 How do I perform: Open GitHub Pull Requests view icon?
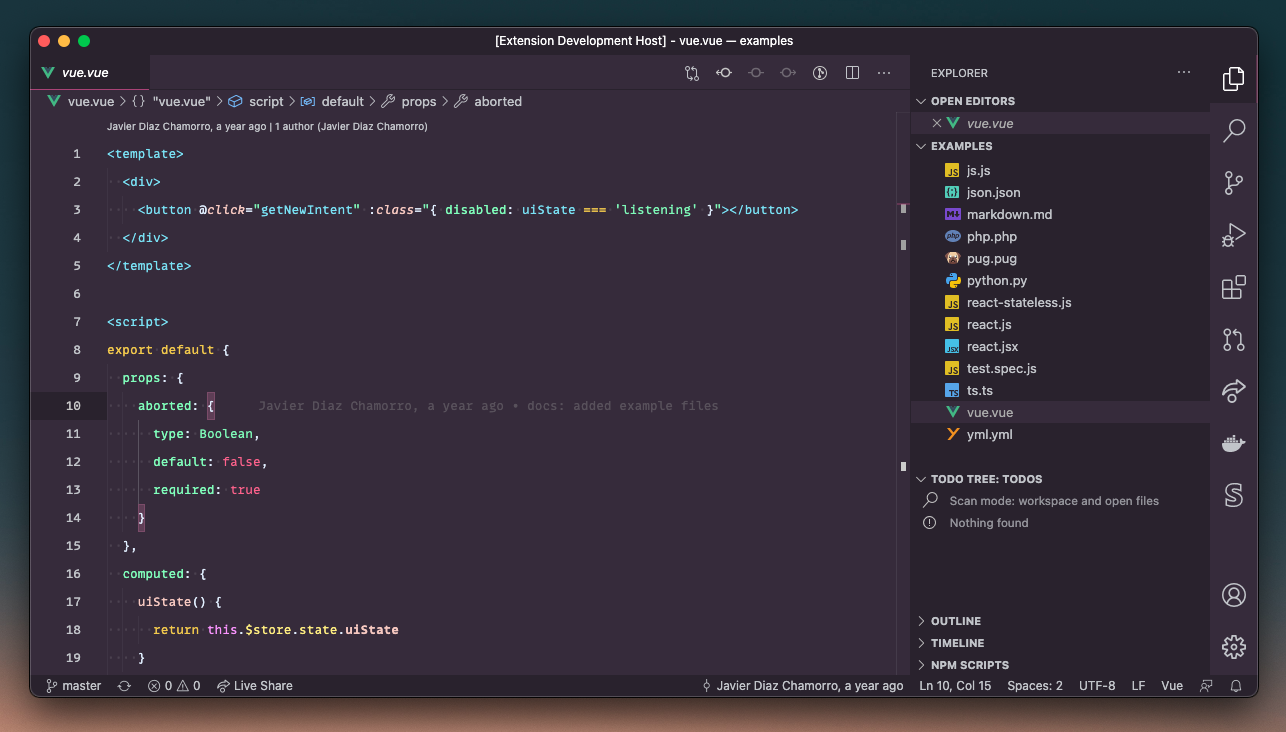[1234, 339]
